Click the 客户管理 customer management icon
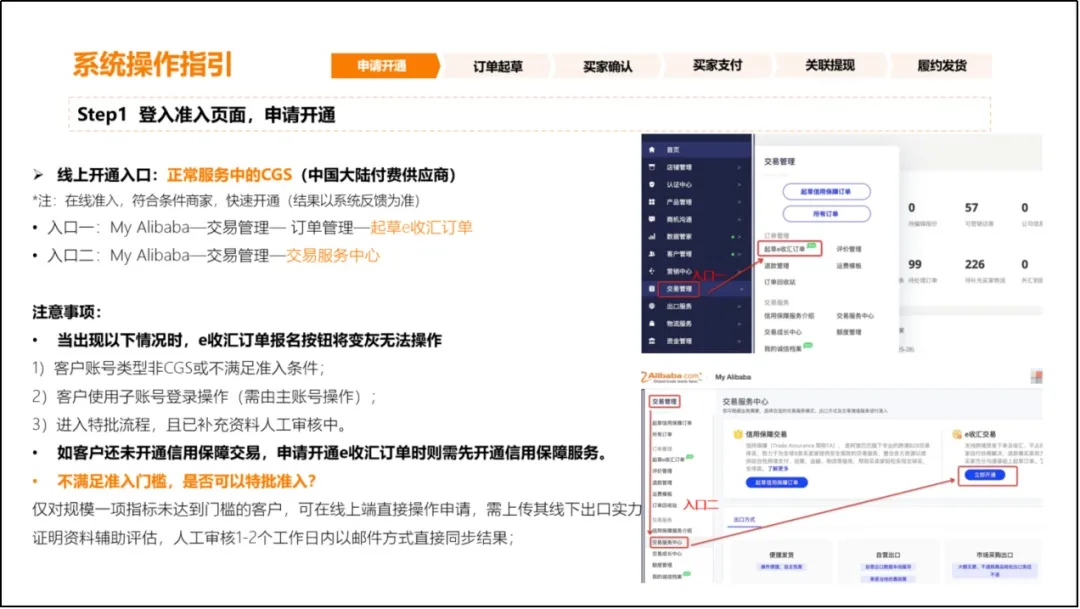Image resolution: width=1080 pixels, height=609 pixels. (652, 252)
